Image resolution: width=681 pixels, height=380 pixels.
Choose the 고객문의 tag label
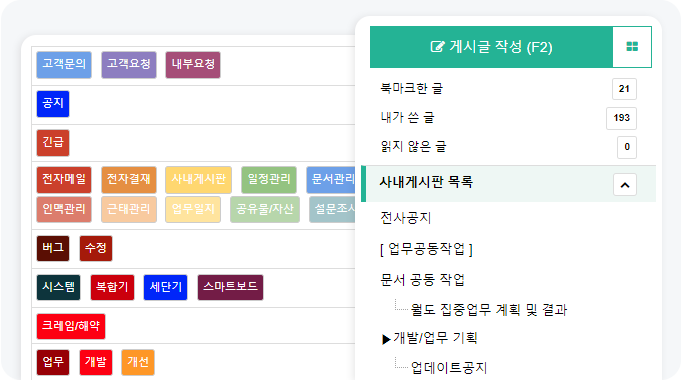click(64, 65)
